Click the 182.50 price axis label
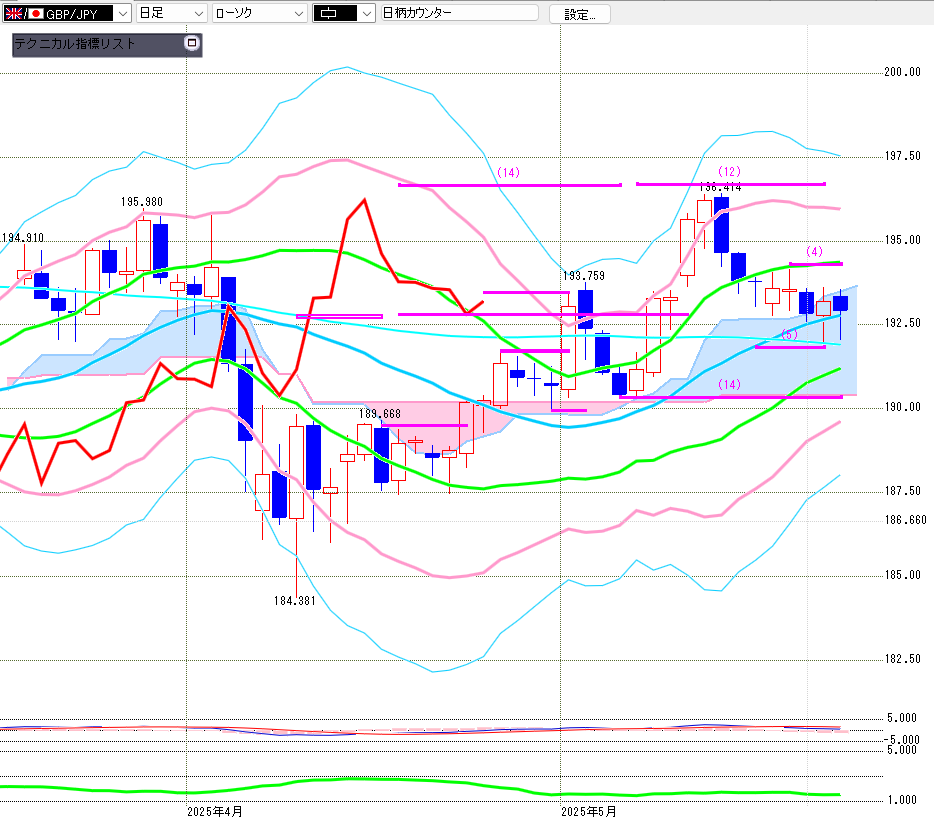The width and height of the screenshot is (934, 820). coord(902,659)
